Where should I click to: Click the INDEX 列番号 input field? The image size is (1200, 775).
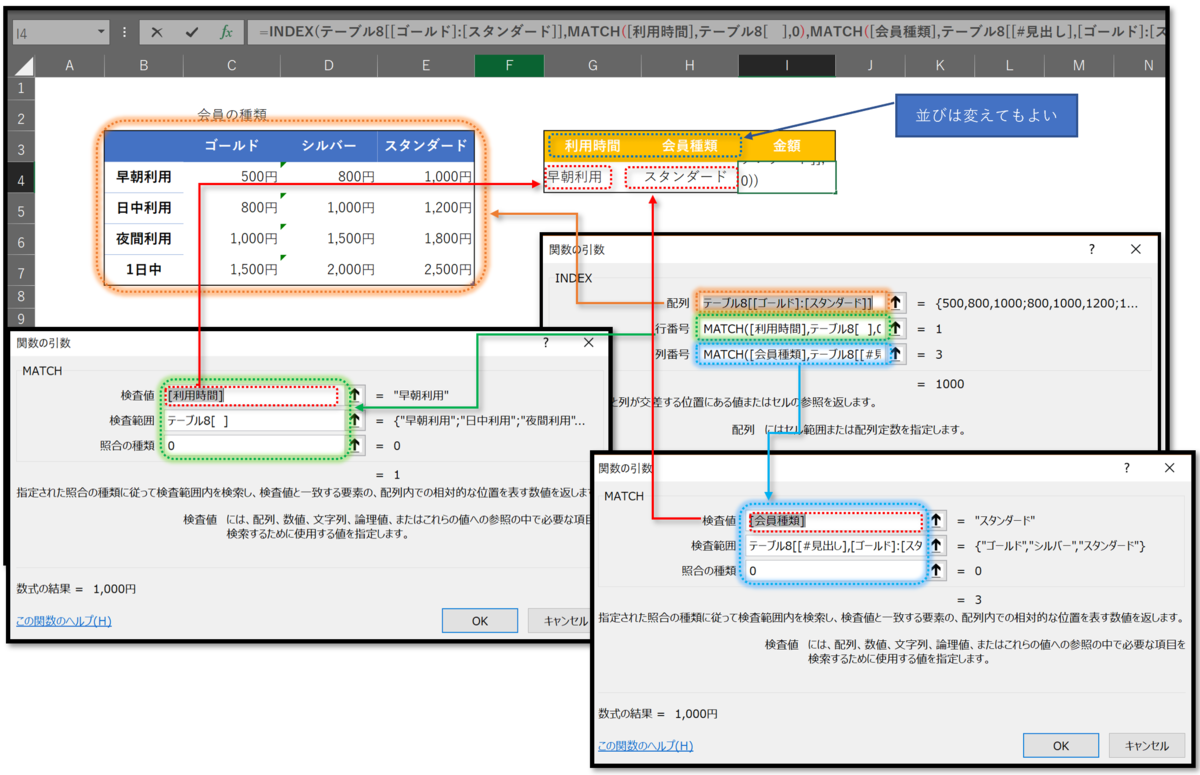[x=791, y=354]
